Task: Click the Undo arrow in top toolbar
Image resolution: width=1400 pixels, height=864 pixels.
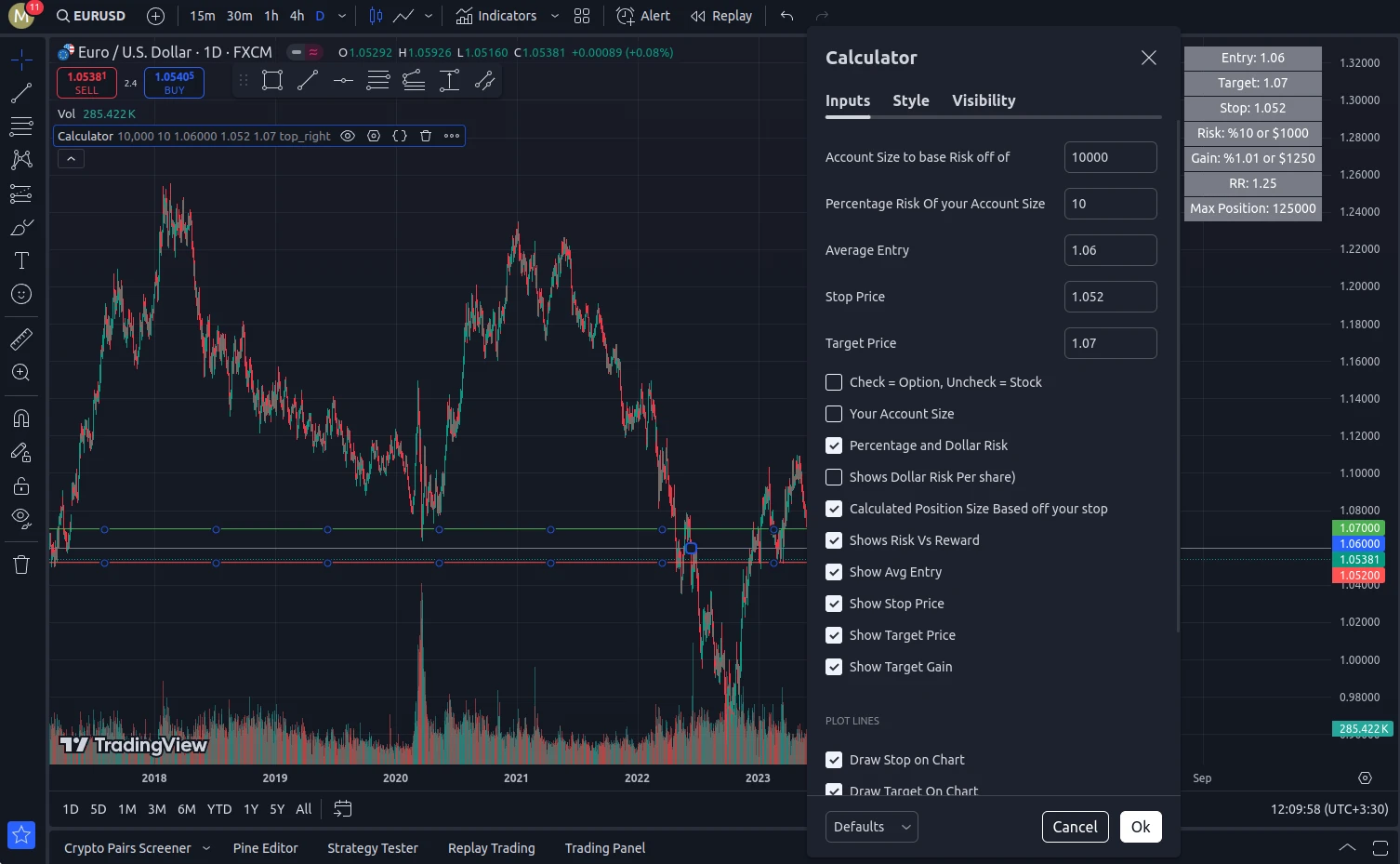Action: point(786,16)
